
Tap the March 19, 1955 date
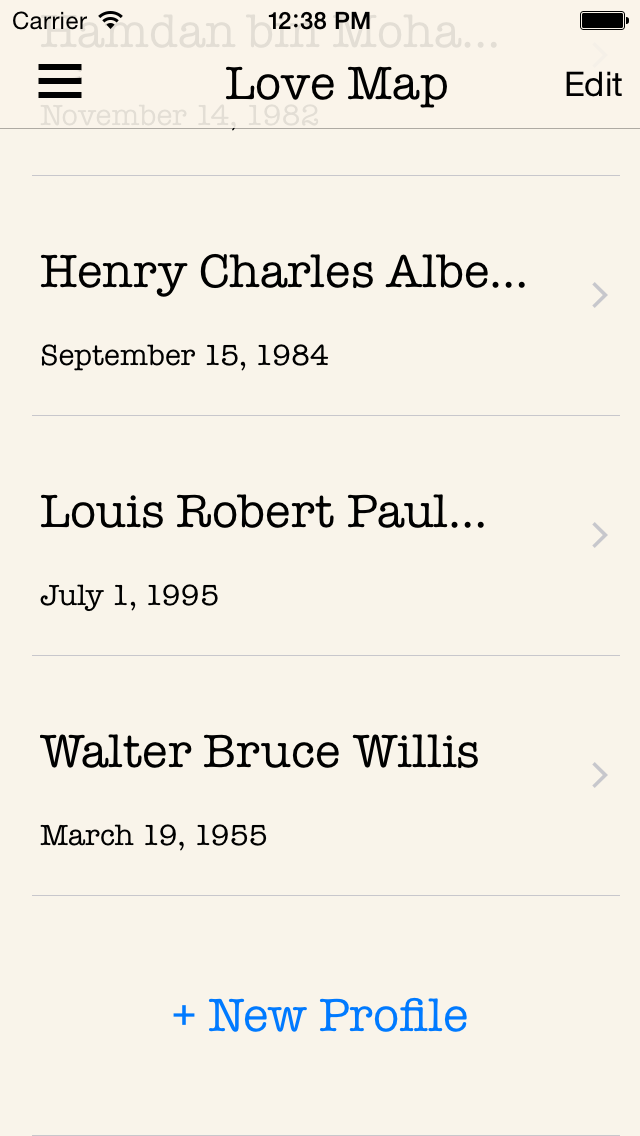pos(153,836)
